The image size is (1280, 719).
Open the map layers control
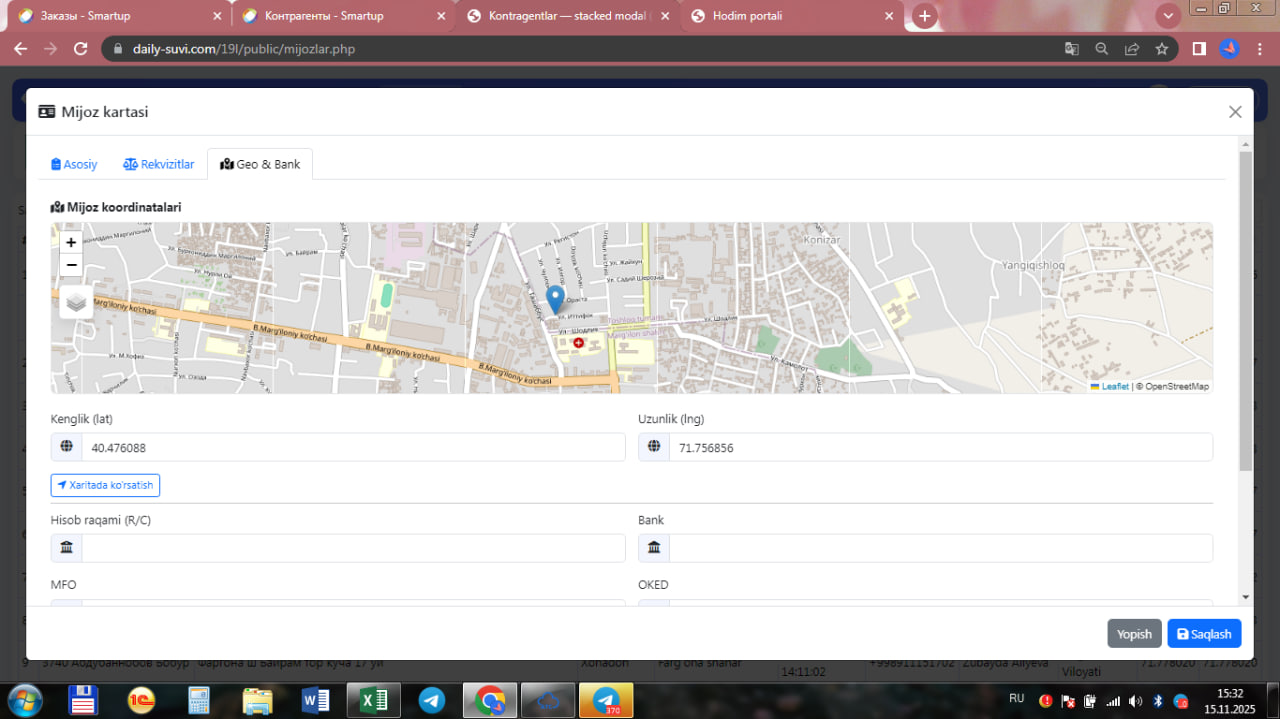[76, 302]
